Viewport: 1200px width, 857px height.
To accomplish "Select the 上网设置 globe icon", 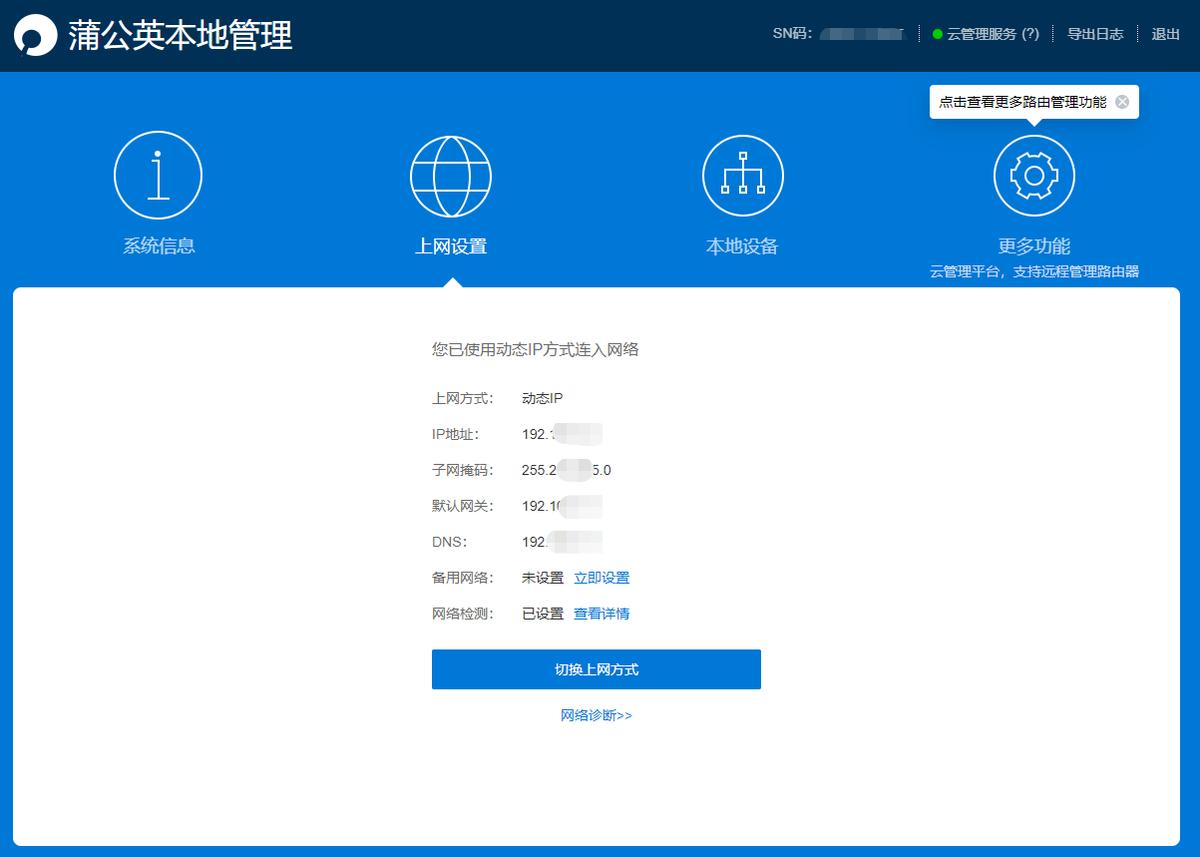I will 450,174.
